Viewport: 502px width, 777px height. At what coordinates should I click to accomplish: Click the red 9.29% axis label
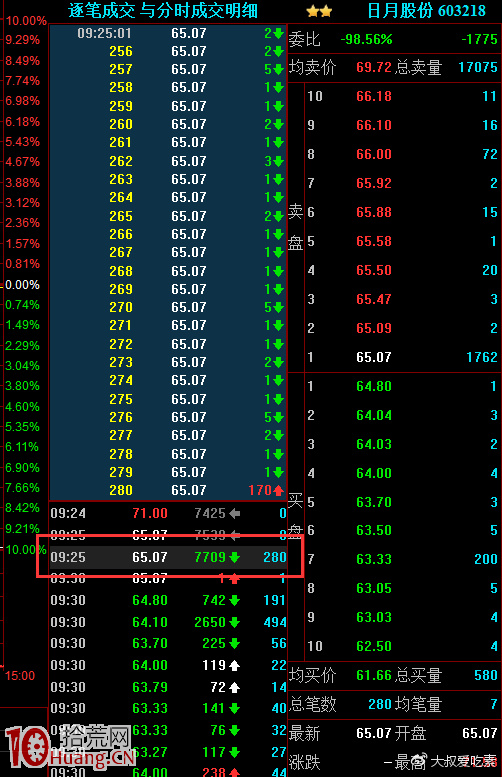[22, 40]
